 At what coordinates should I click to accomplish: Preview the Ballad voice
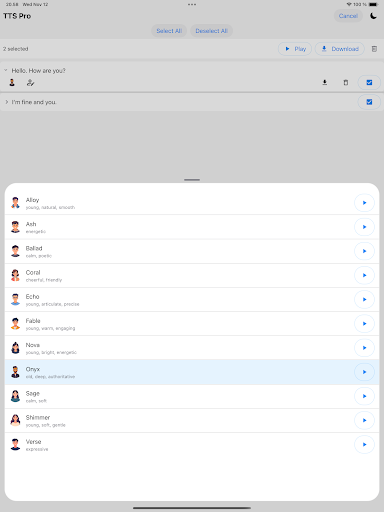(364, 251)
